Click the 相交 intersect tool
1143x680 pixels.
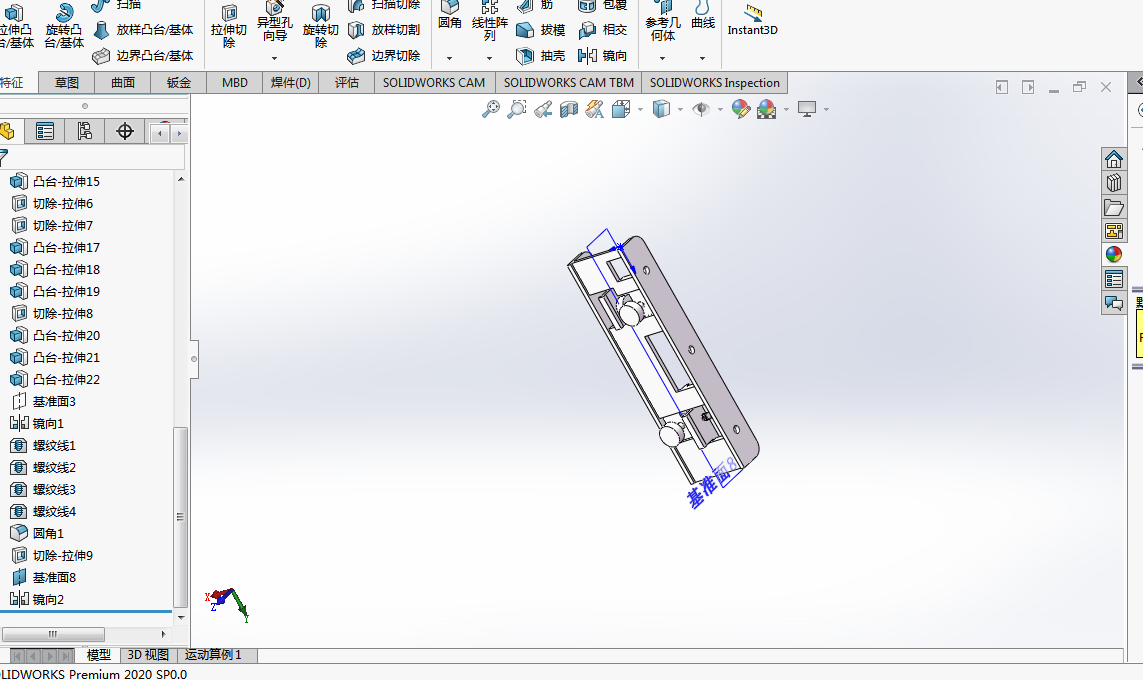coord(602,30)
